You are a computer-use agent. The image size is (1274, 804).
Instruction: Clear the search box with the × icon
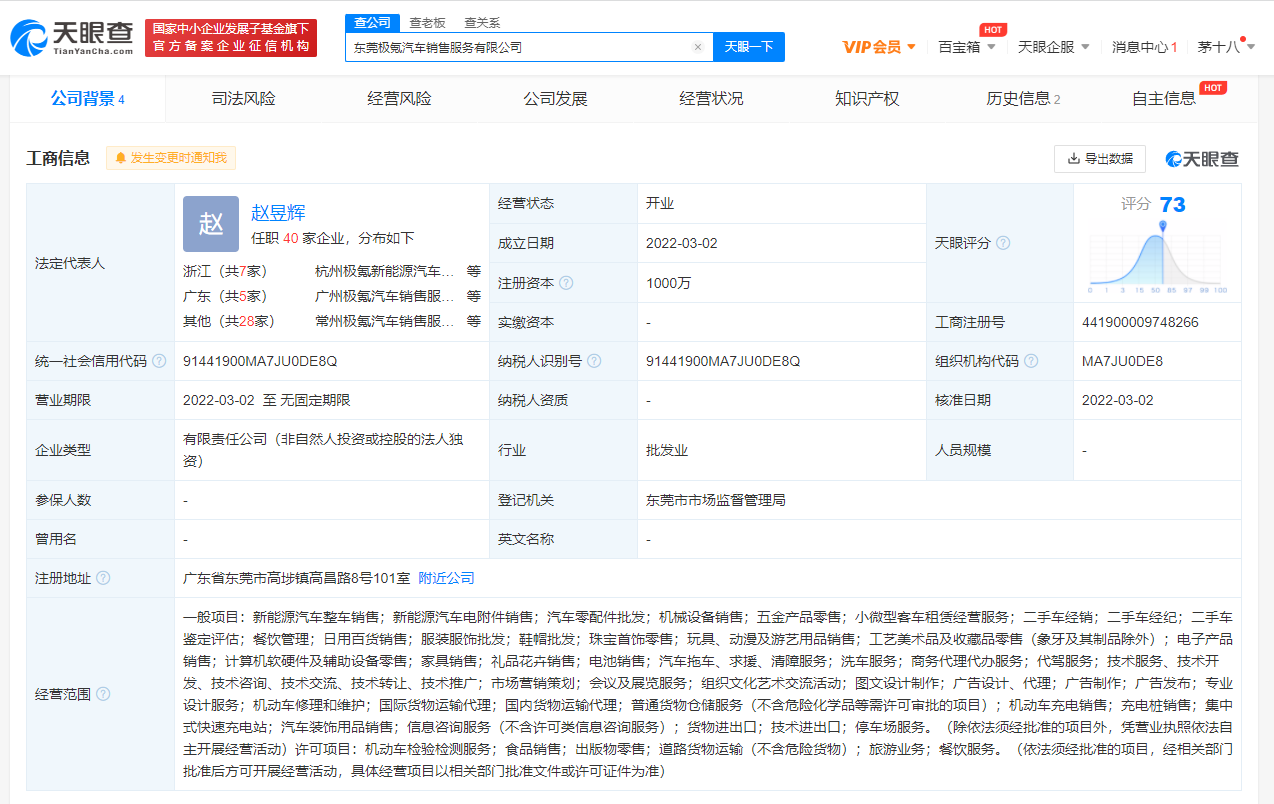tap(698, 46)
